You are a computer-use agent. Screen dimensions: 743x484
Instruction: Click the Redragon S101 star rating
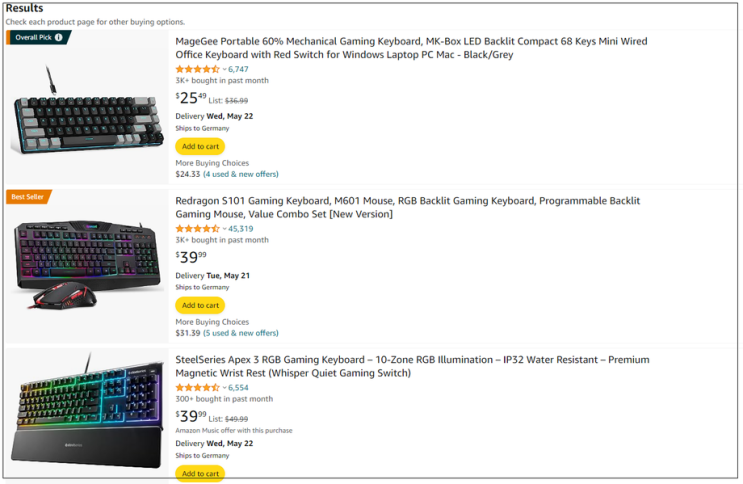coord(197,228)
